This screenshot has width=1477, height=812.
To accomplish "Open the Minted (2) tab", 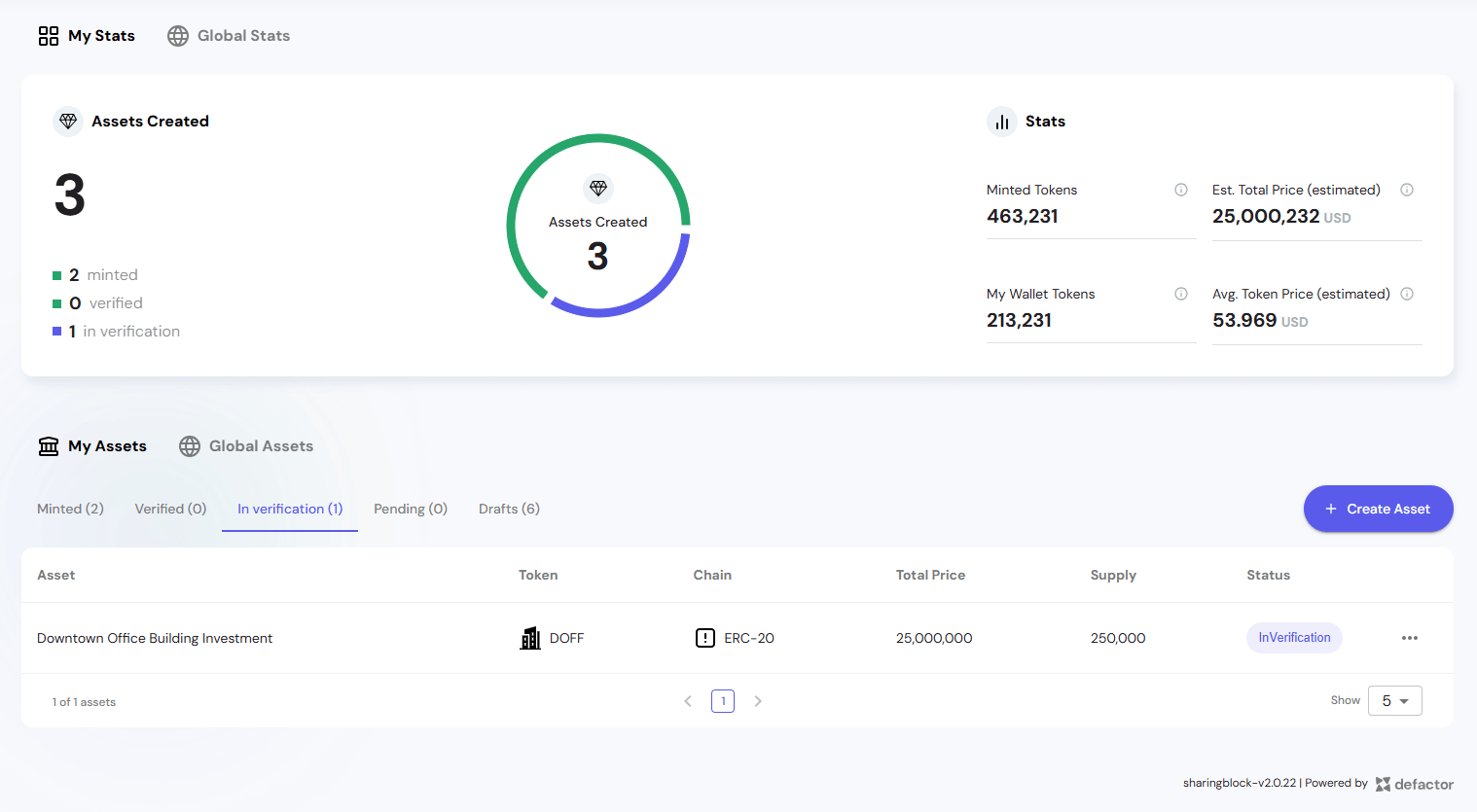I will (x=70, y=509).
